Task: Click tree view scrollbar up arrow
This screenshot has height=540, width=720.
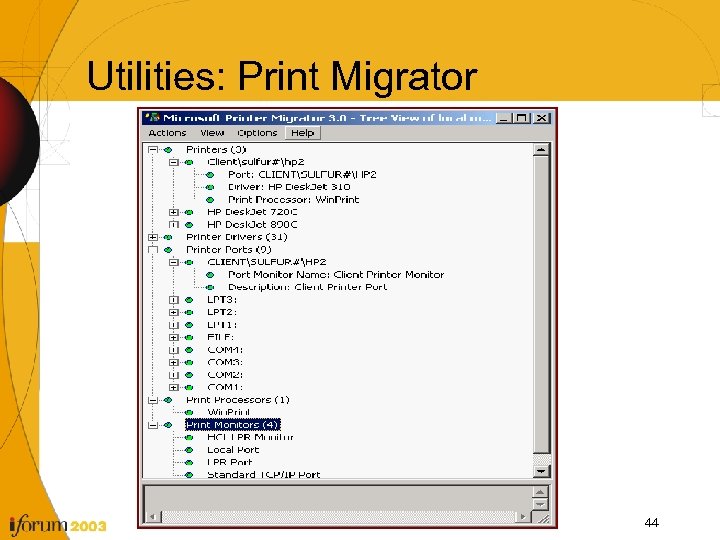Action: 541,150
